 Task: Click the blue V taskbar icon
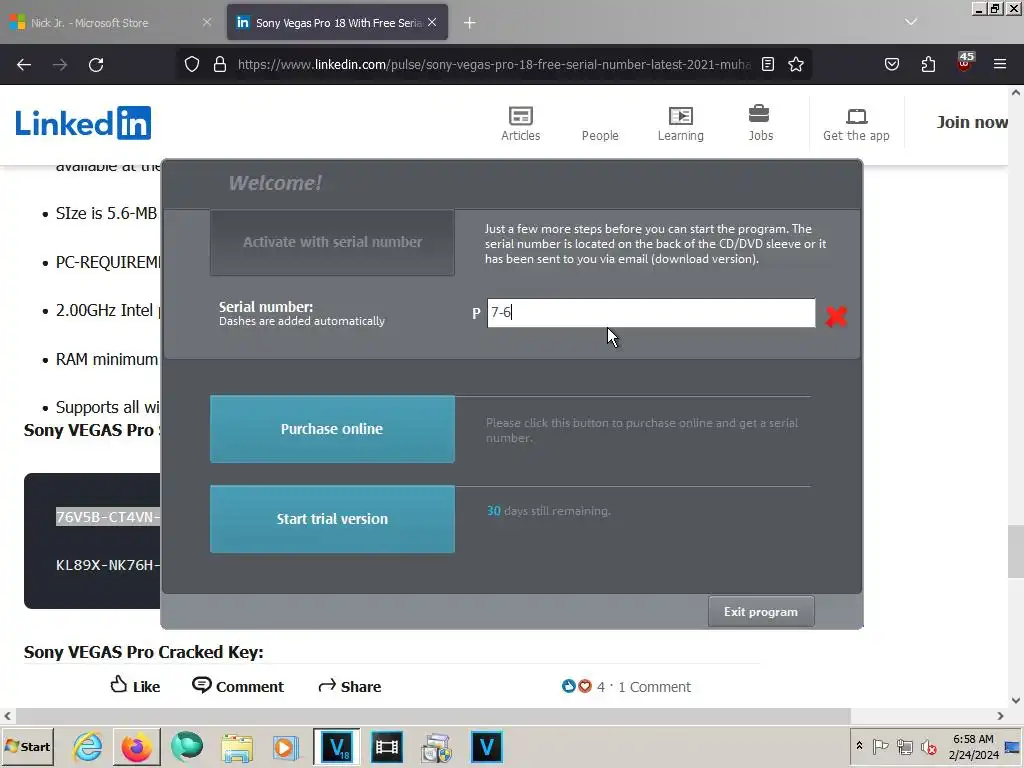coord(487,747)
